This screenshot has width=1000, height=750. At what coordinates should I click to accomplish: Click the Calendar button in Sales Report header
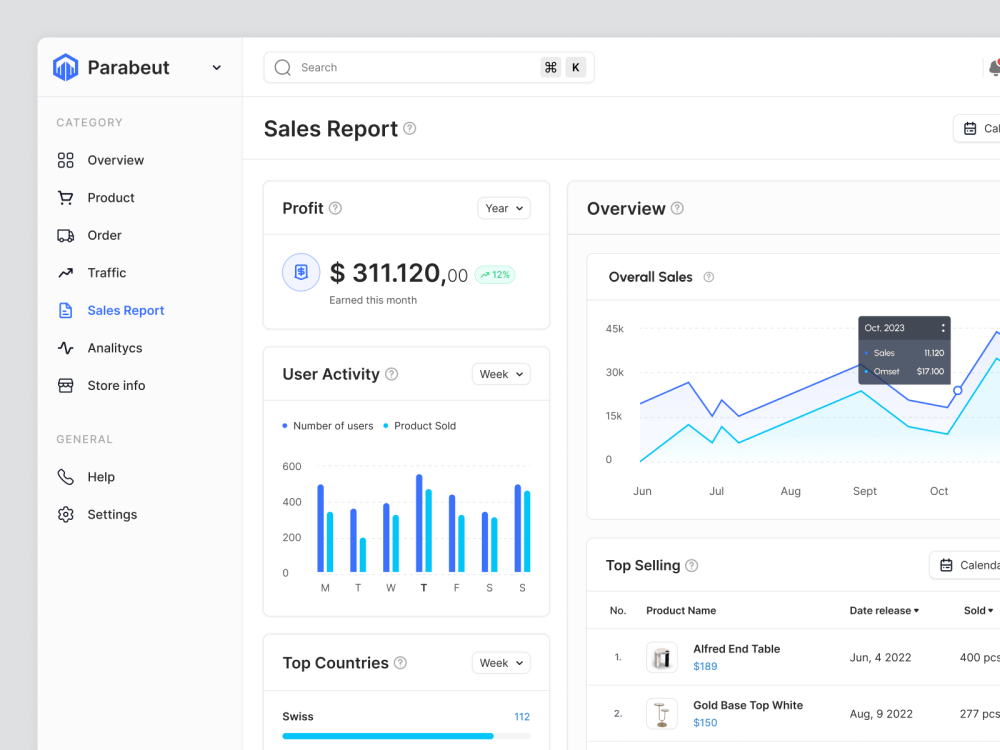click(977, 129)
